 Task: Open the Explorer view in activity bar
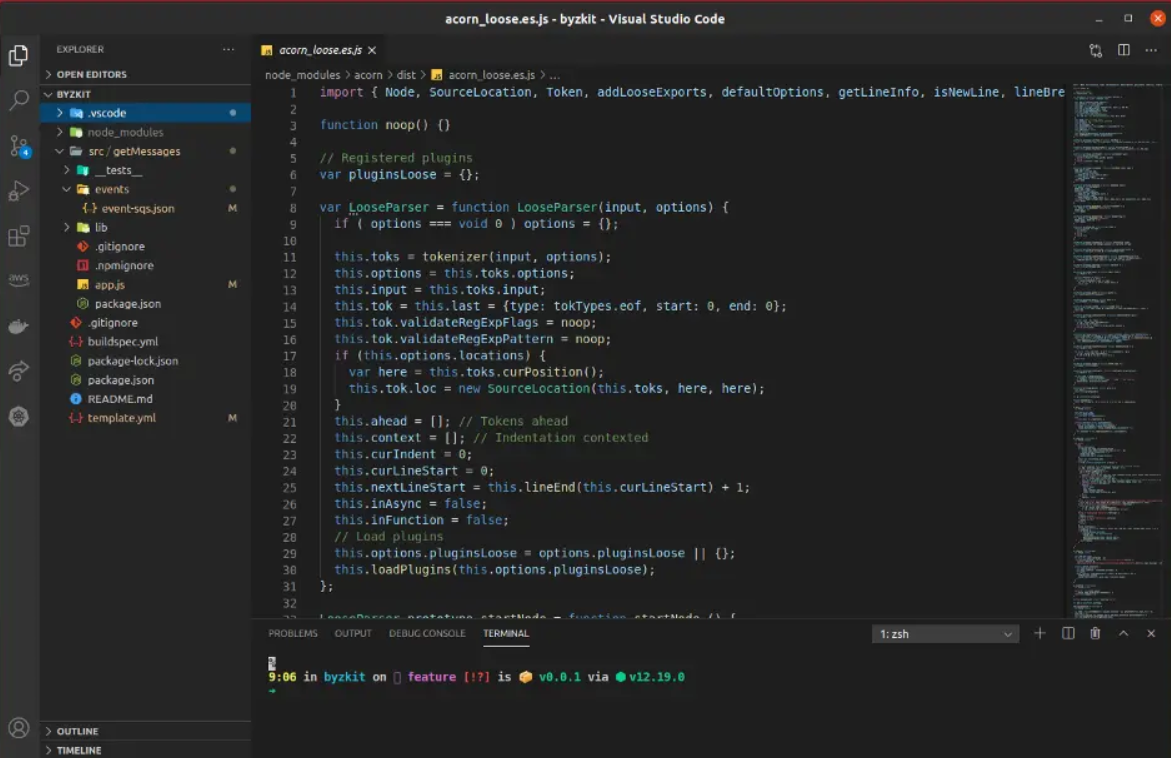coord(19,55)
